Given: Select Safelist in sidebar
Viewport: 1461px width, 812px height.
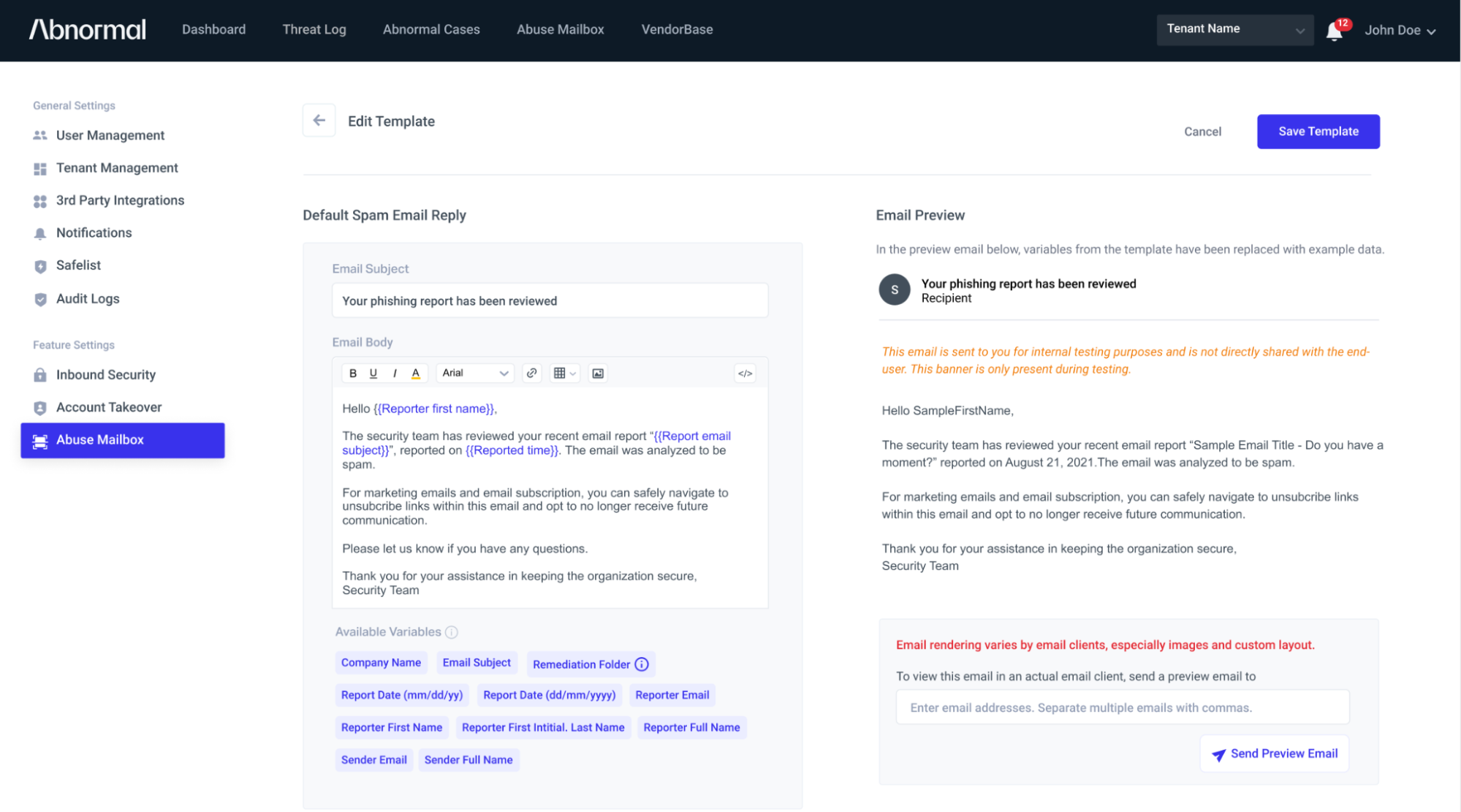Looking at the screenshot, I should click(x=78, y=265).
